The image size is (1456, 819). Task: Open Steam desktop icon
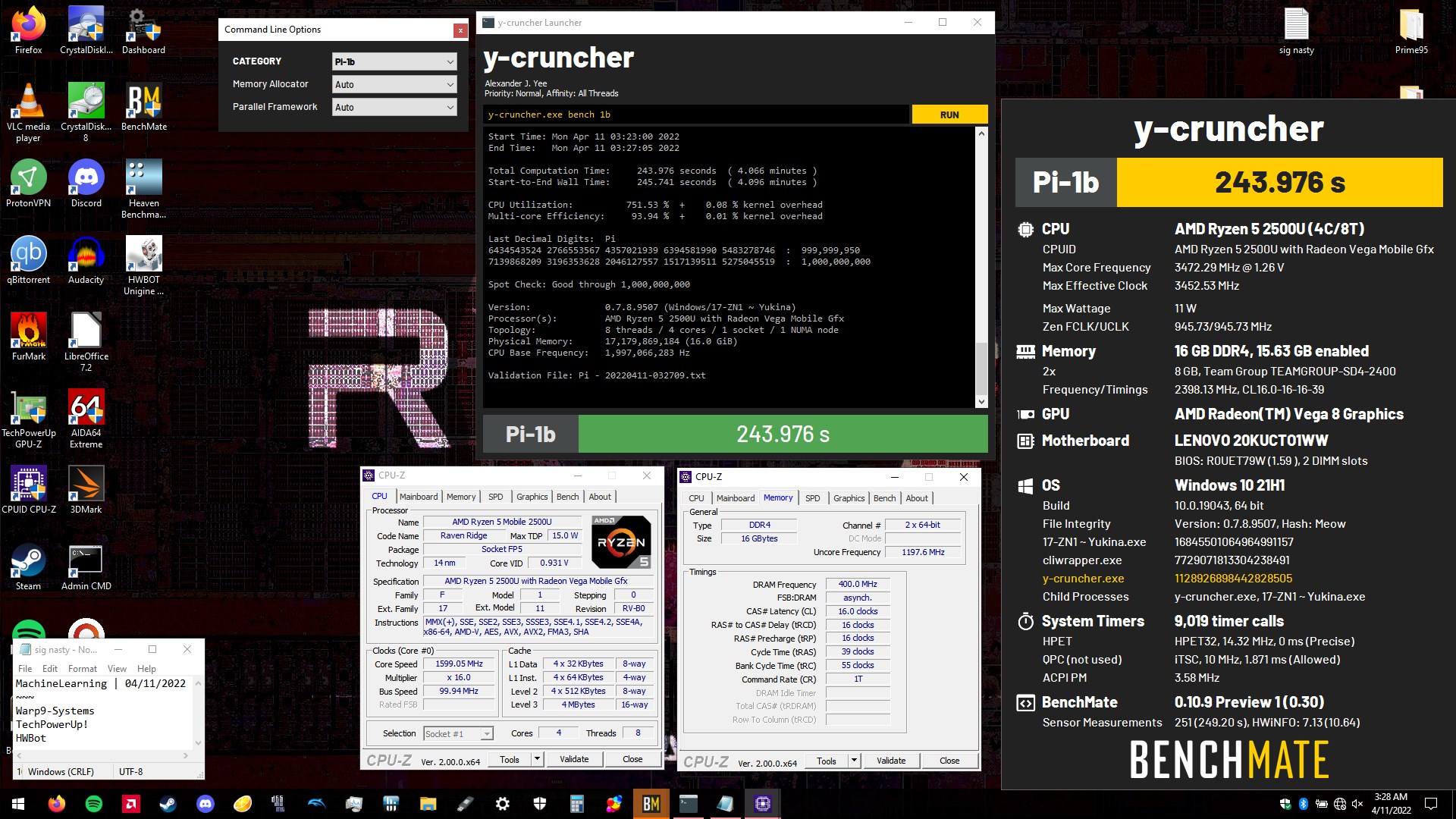click(28, 566)
